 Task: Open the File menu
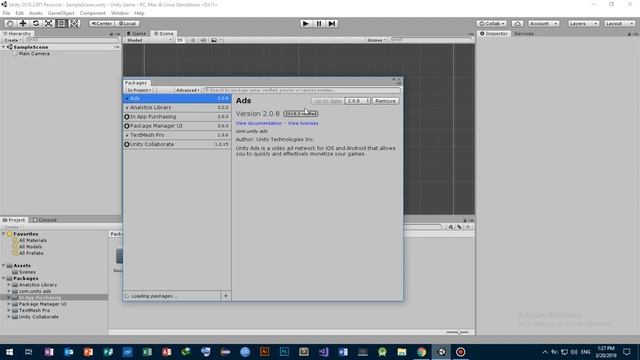pyautogui.click(x=7, y=13)
